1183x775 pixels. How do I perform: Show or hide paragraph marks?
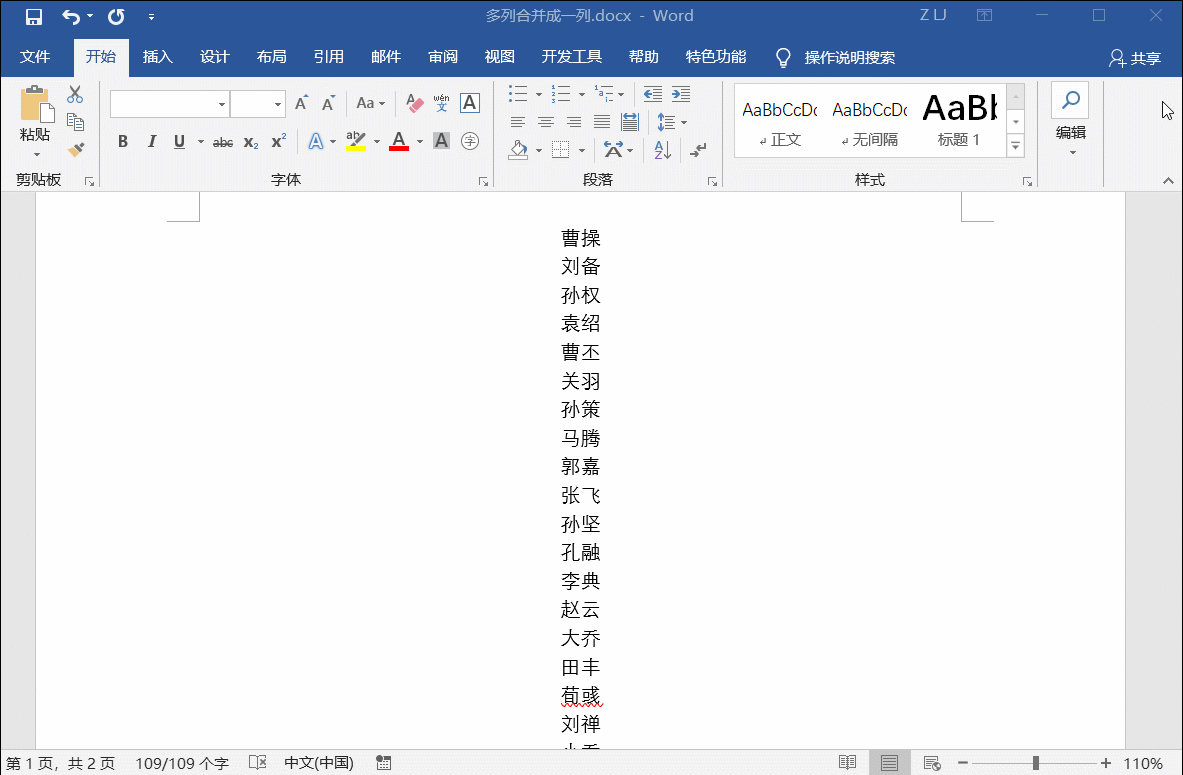(x=699, y=150)
